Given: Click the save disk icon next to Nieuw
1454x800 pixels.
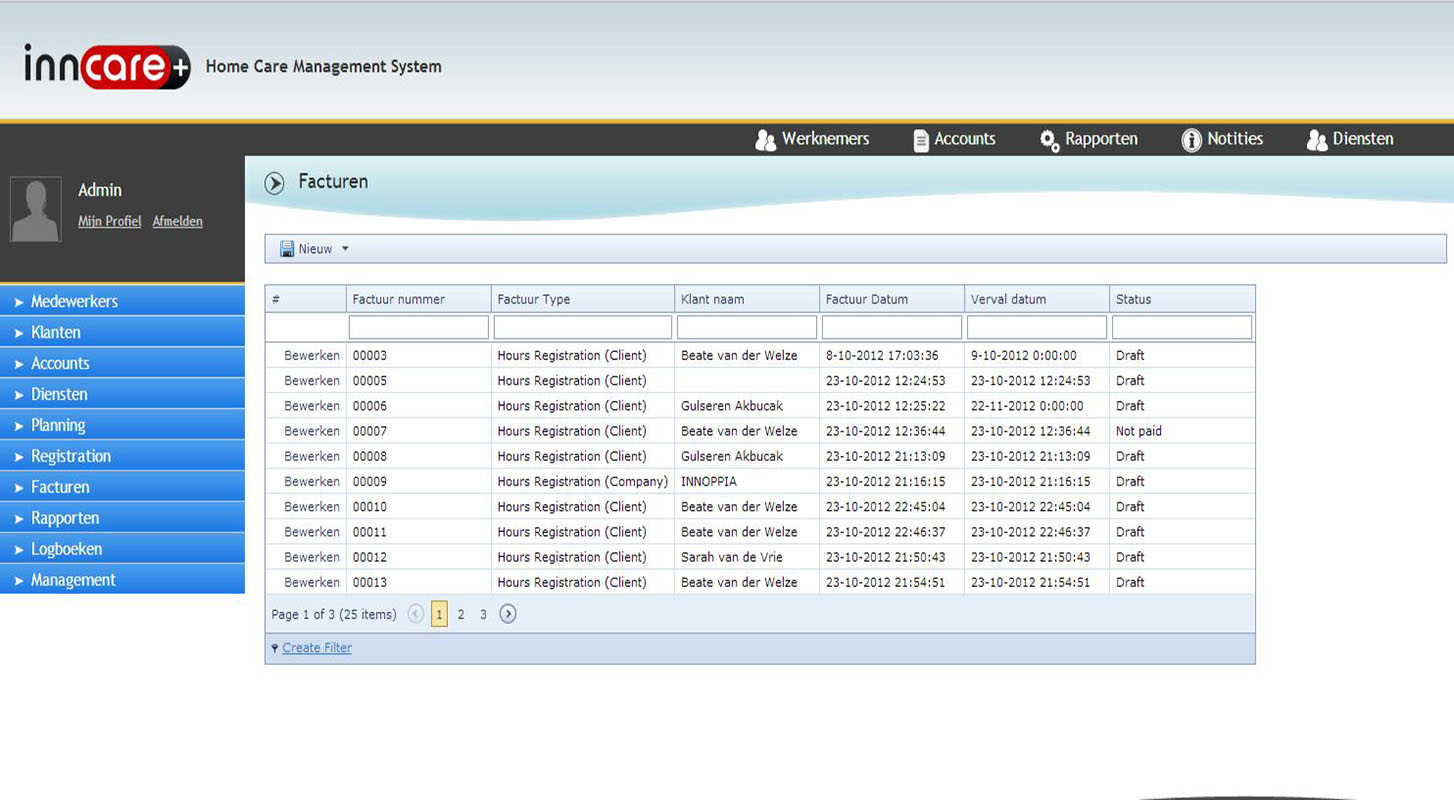Looking at the screenshot, I should click(x=287, y=249).
